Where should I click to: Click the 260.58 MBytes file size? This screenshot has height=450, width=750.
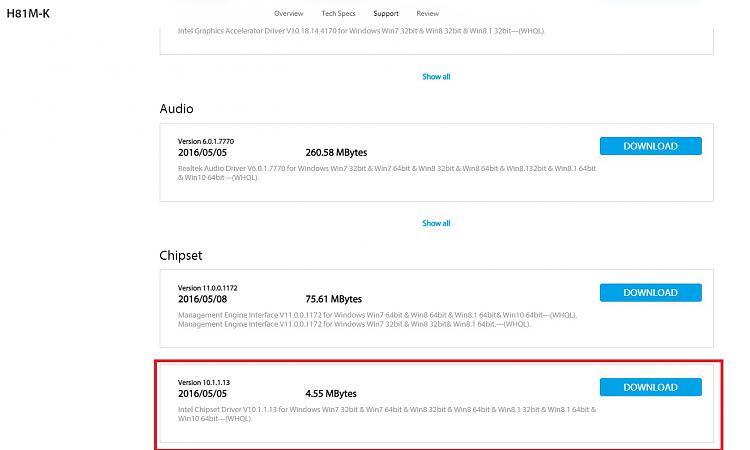336,153
